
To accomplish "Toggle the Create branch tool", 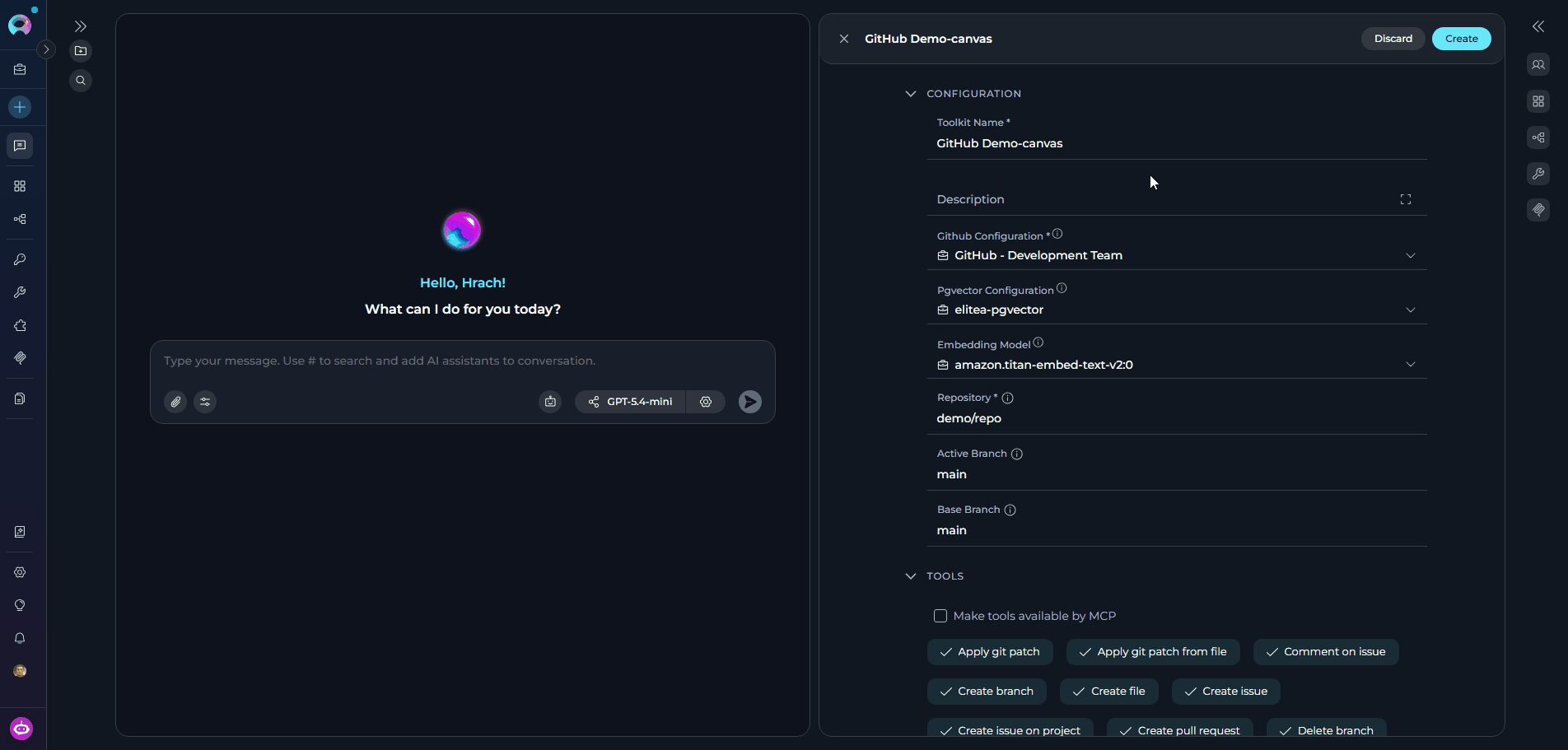I will tap(987, 692).
